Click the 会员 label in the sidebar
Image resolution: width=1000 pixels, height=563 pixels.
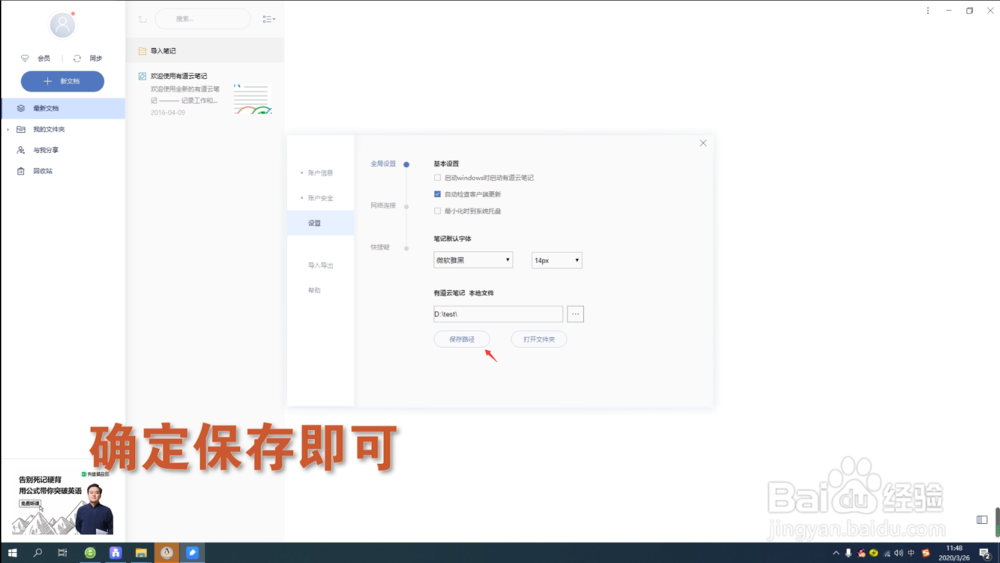coord(43,58)
